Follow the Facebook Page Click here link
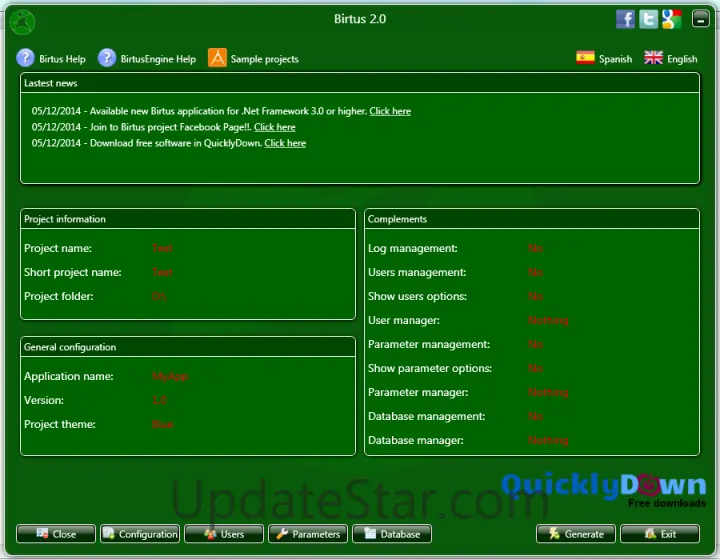 [275, 127]
